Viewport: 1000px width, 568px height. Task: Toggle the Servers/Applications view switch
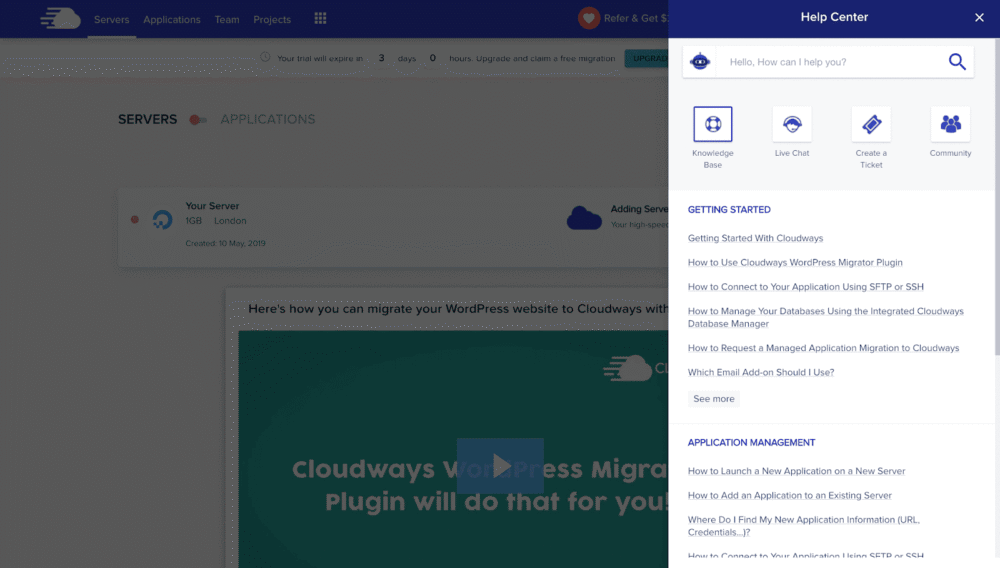click(x=198, y=120)
